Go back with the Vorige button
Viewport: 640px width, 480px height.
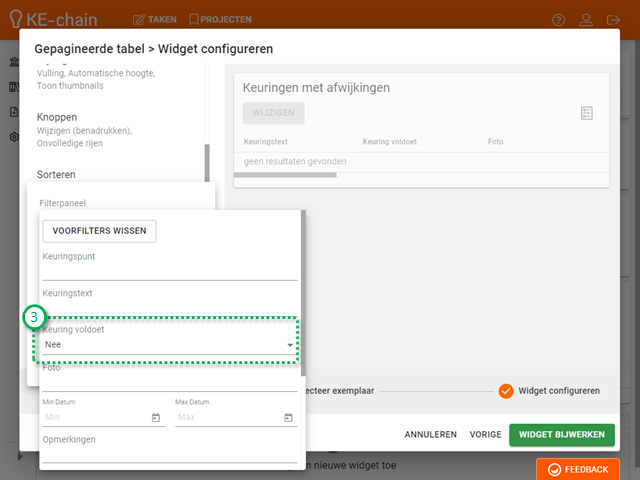485,435
